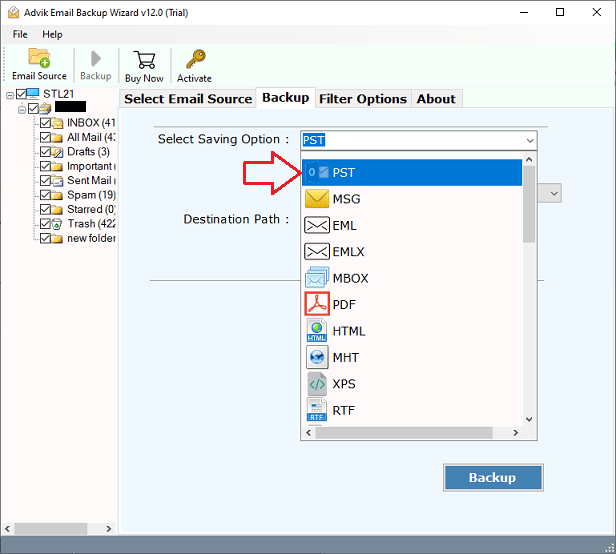616x554 pixels.
Task: Click folder tree horizontal scrollbar thumb
Action: [x=51, y=529]
